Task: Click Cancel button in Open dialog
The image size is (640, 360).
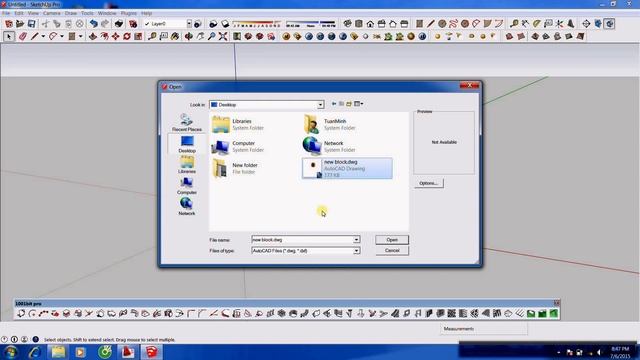Action: point(392,250)
